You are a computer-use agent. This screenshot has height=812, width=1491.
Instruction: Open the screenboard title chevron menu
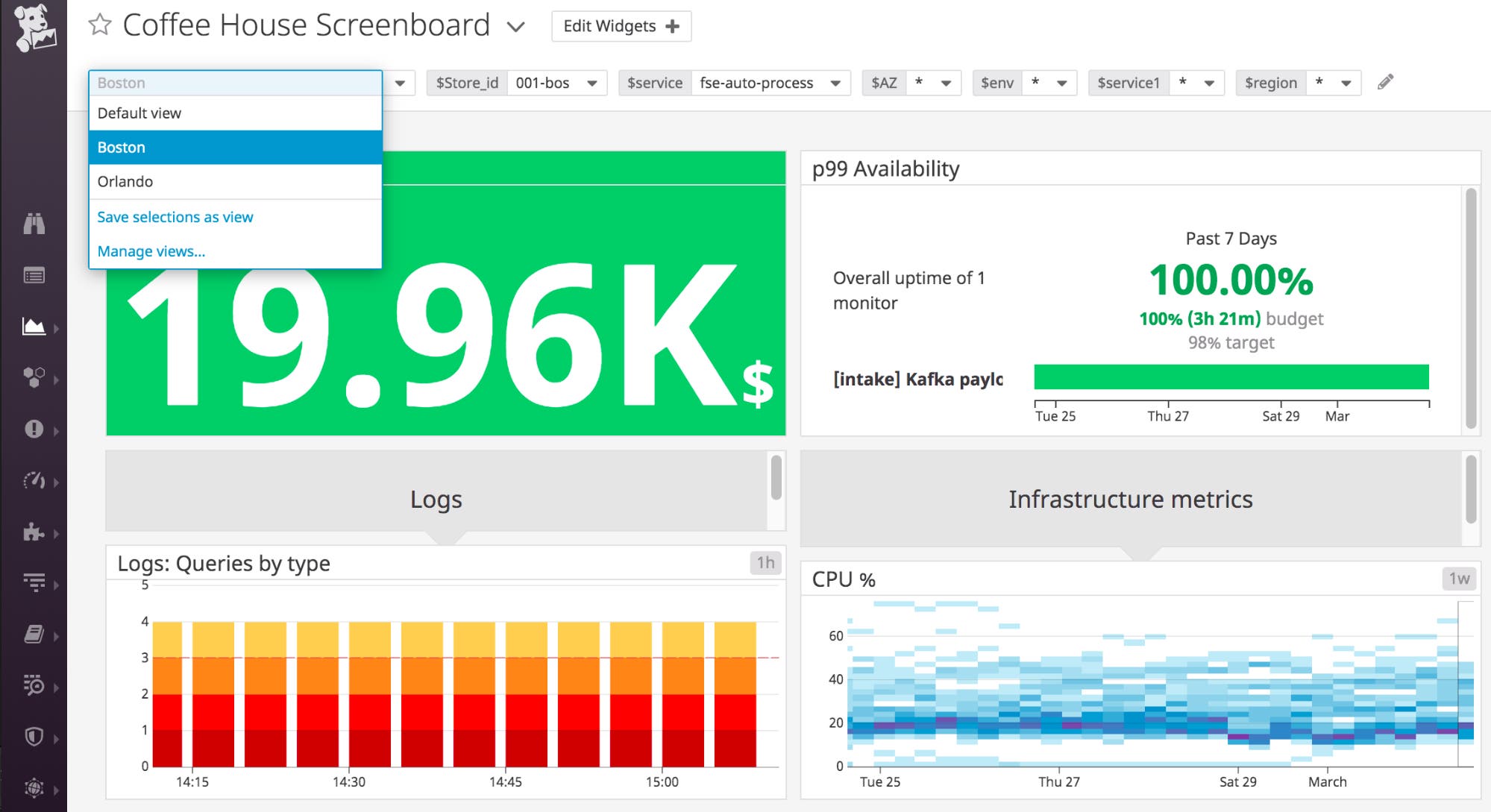(x=515, y=27)
